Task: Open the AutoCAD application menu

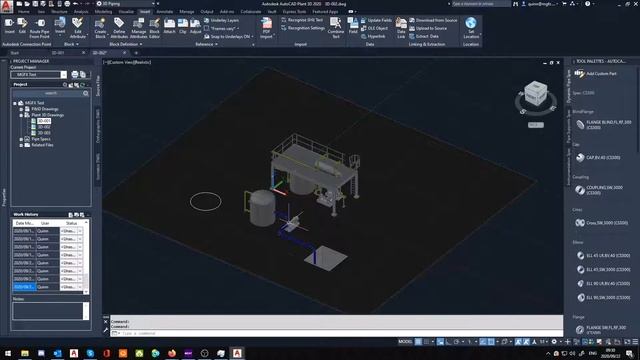Action: (7, 6)
